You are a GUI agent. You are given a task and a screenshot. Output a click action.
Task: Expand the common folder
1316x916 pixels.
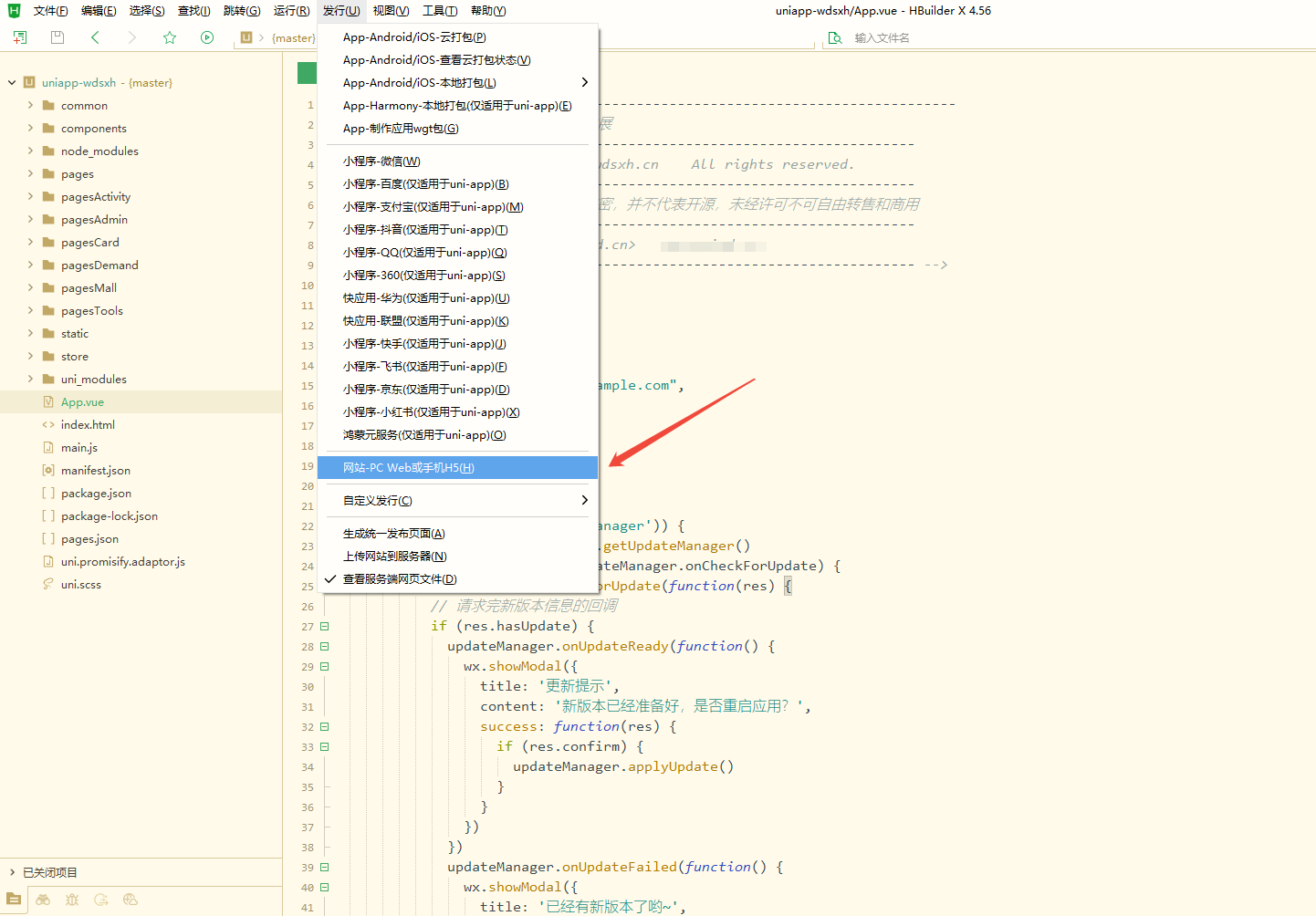(x=30, y=105)
